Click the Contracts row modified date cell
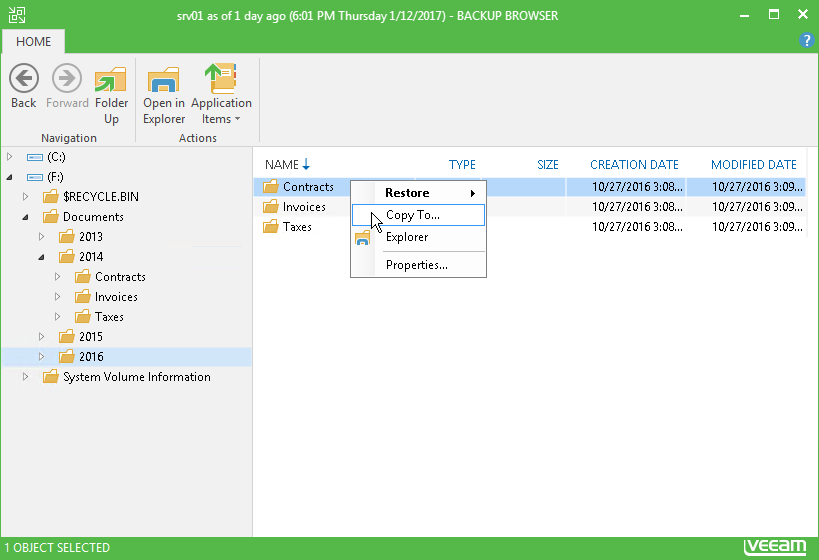 point(757,186)
